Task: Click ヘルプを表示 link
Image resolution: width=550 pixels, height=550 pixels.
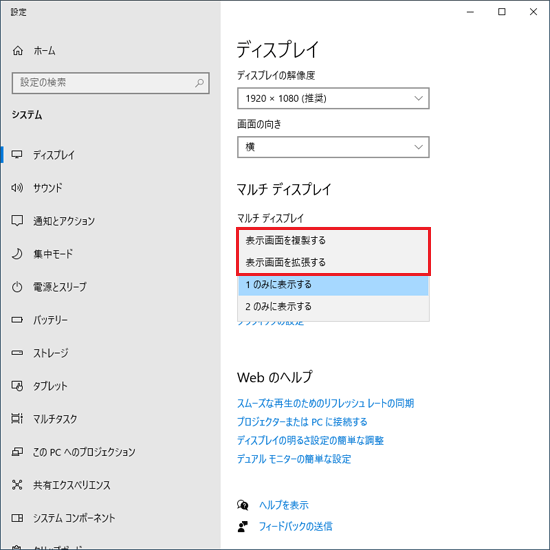Action: pos(284,505)
